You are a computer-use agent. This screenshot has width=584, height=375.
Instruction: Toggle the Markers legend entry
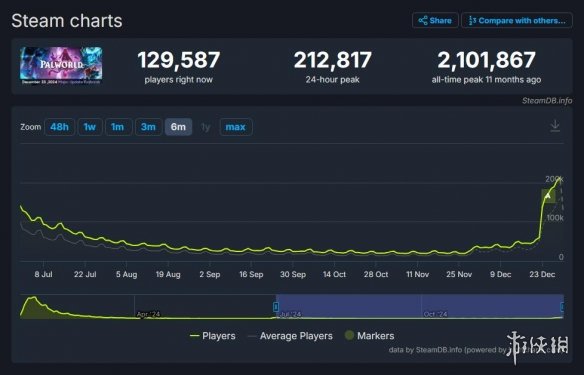point(369,336)
